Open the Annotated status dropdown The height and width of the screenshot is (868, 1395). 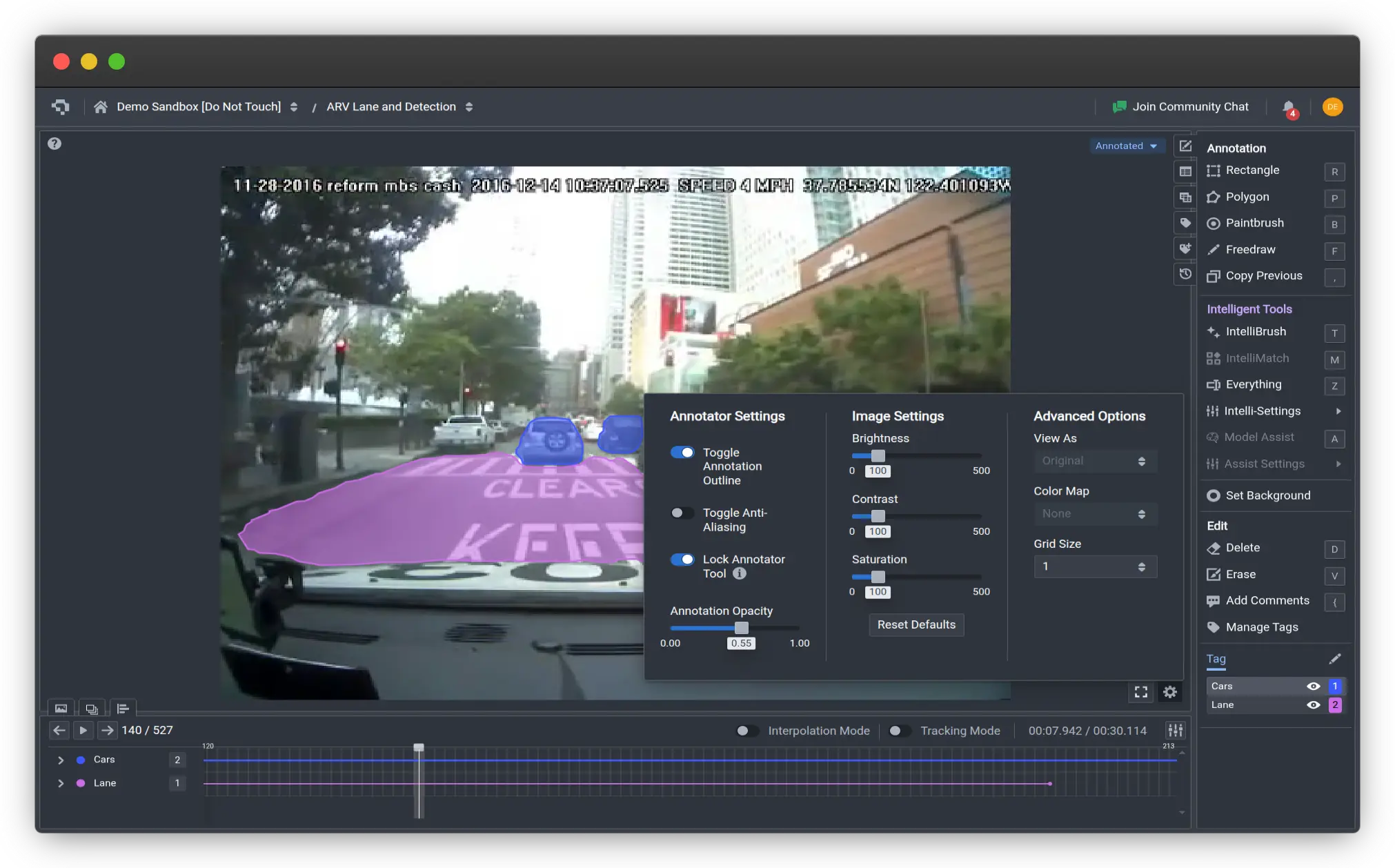(x=1127, y=146)
